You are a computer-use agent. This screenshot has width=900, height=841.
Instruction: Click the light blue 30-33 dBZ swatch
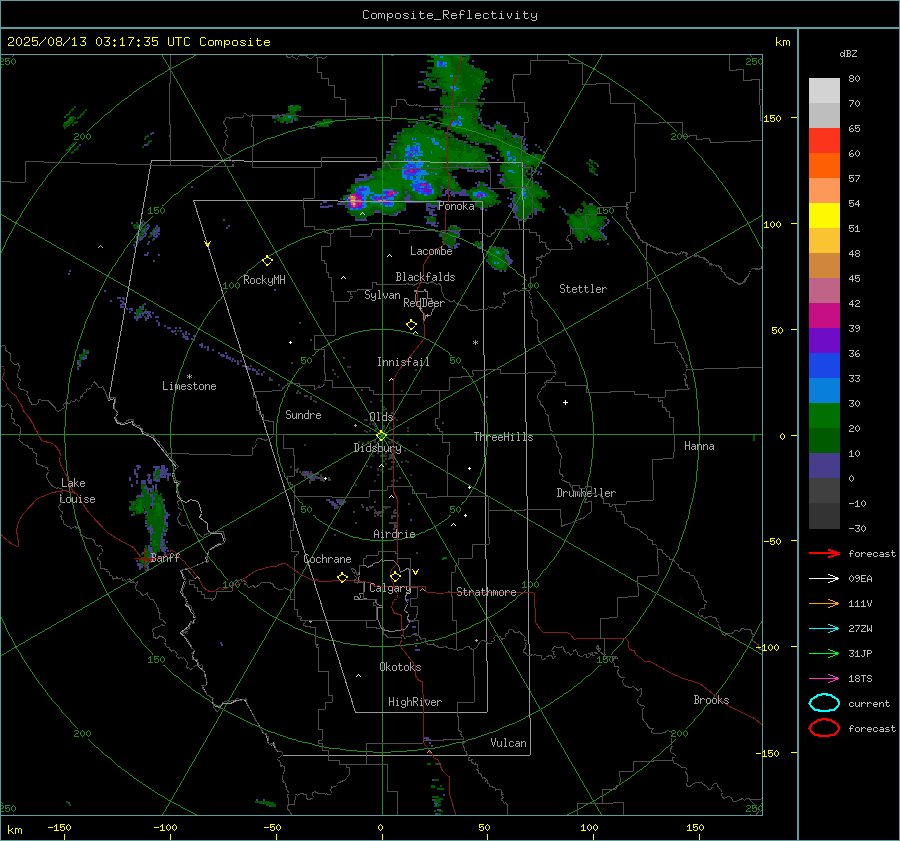point(824,391)
